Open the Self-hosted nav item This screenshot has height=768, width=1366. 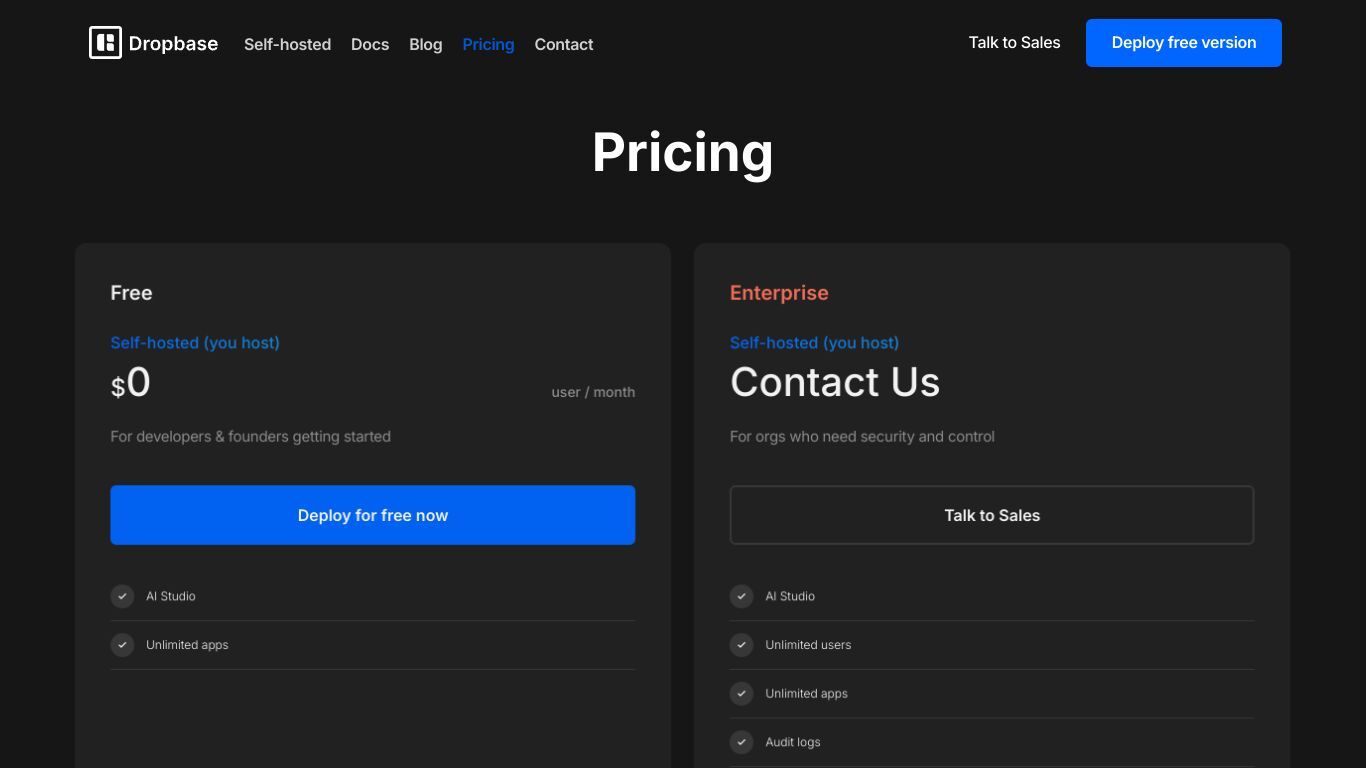287,44
